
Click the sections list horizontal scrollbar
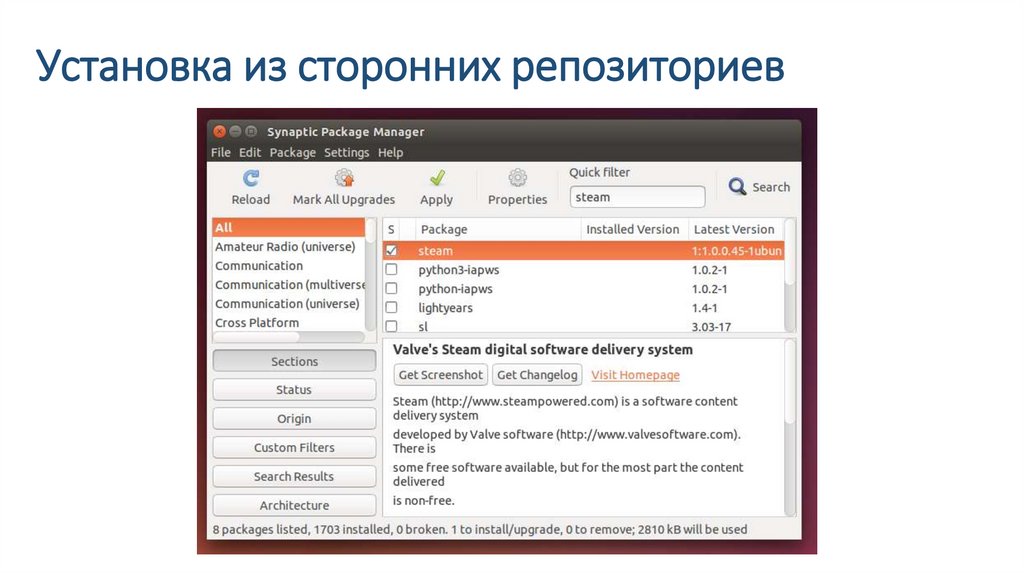click(288, 337)
